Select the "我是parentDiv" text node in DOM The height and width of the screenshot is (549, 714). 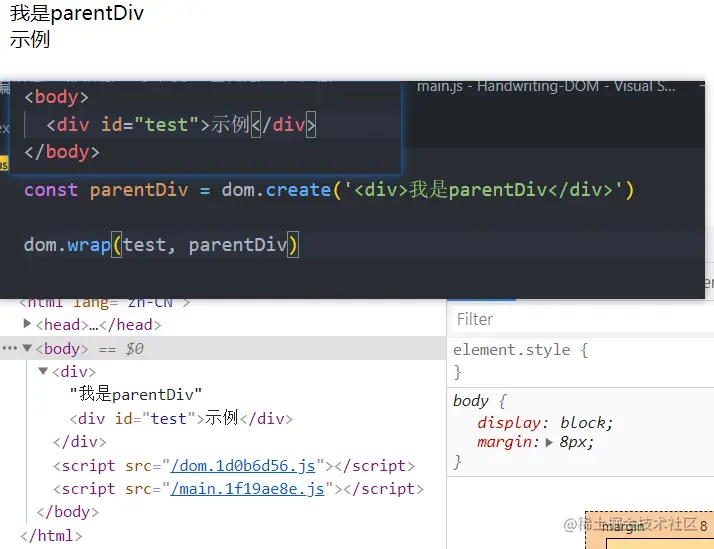click(136, 394)
